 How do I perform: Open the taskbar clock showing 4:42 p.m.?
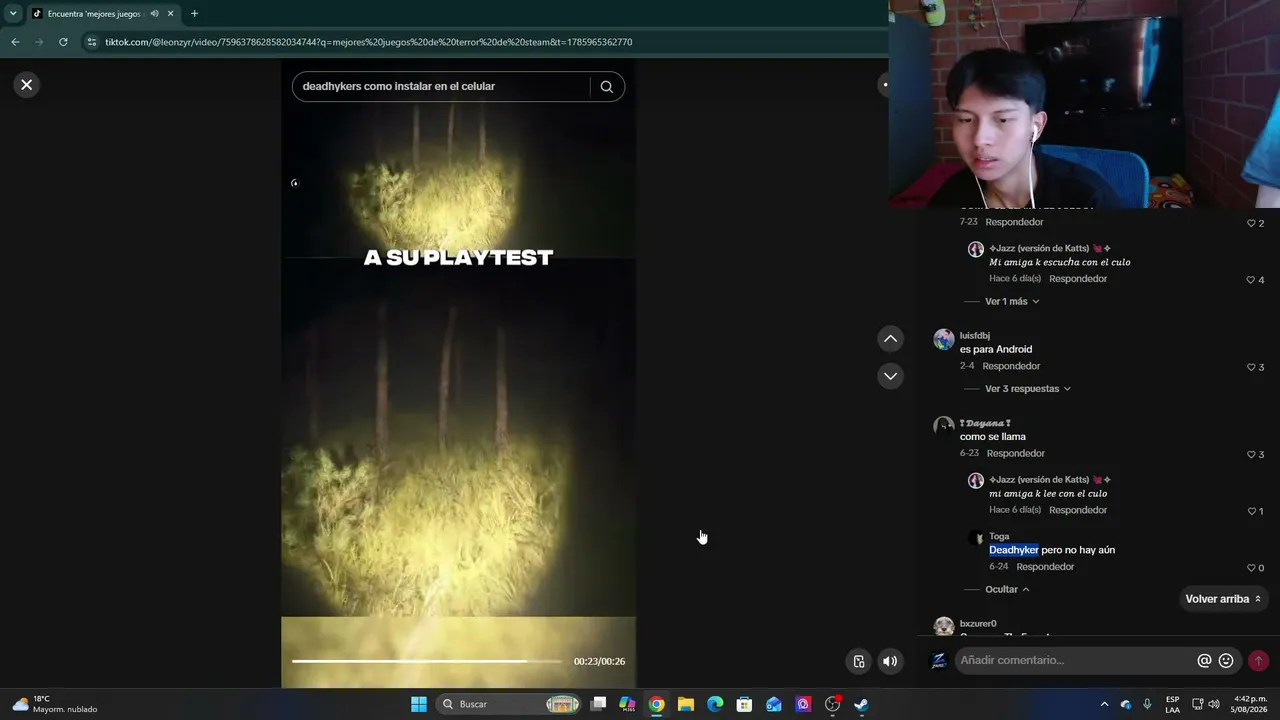[1249, 704]
